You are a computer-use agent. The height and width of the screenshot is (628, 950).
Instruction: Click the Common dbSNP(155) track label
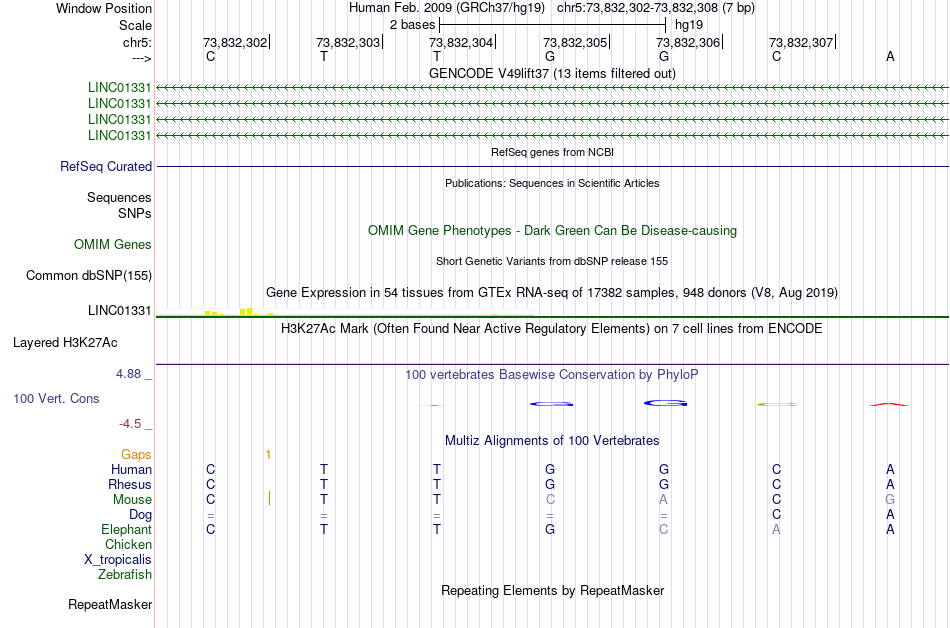coord(88,276)
